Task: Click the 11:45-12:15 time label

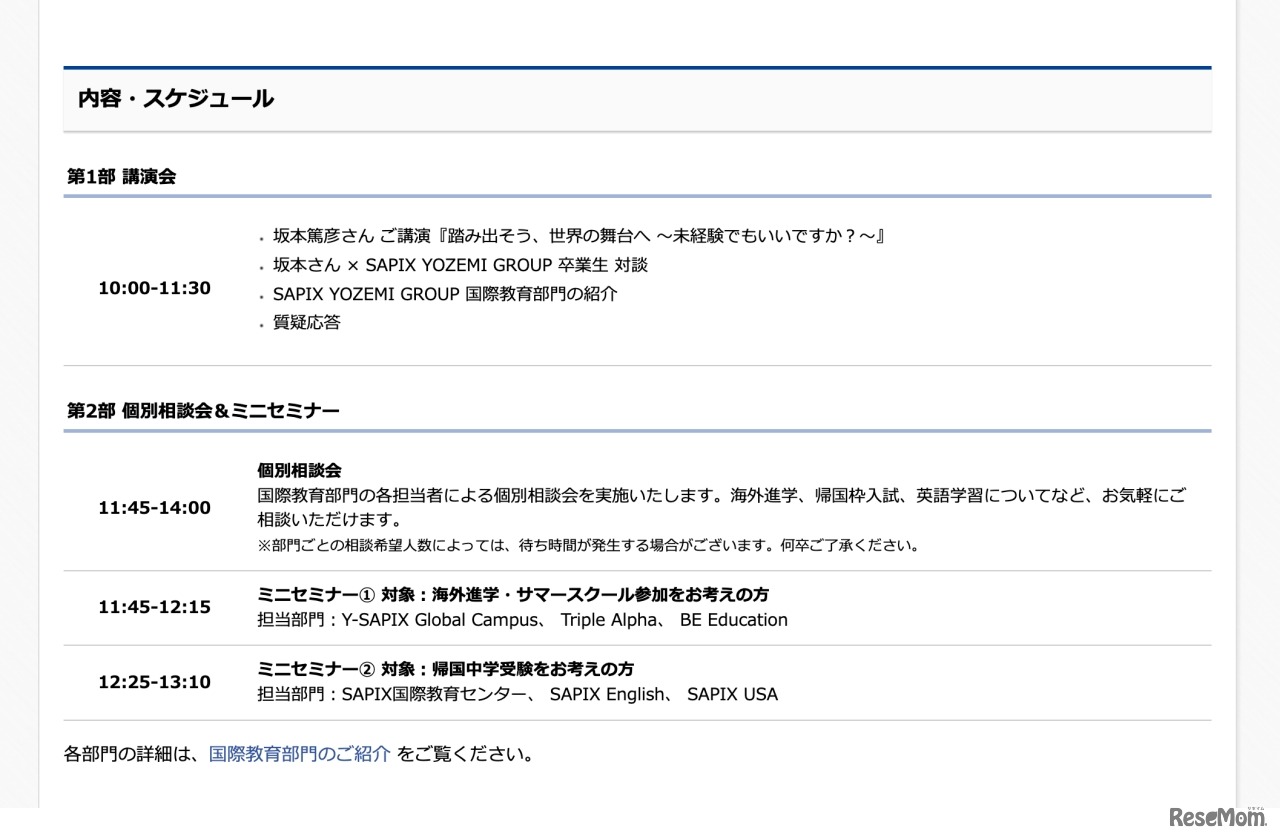Action: click(x=154, y=607)
